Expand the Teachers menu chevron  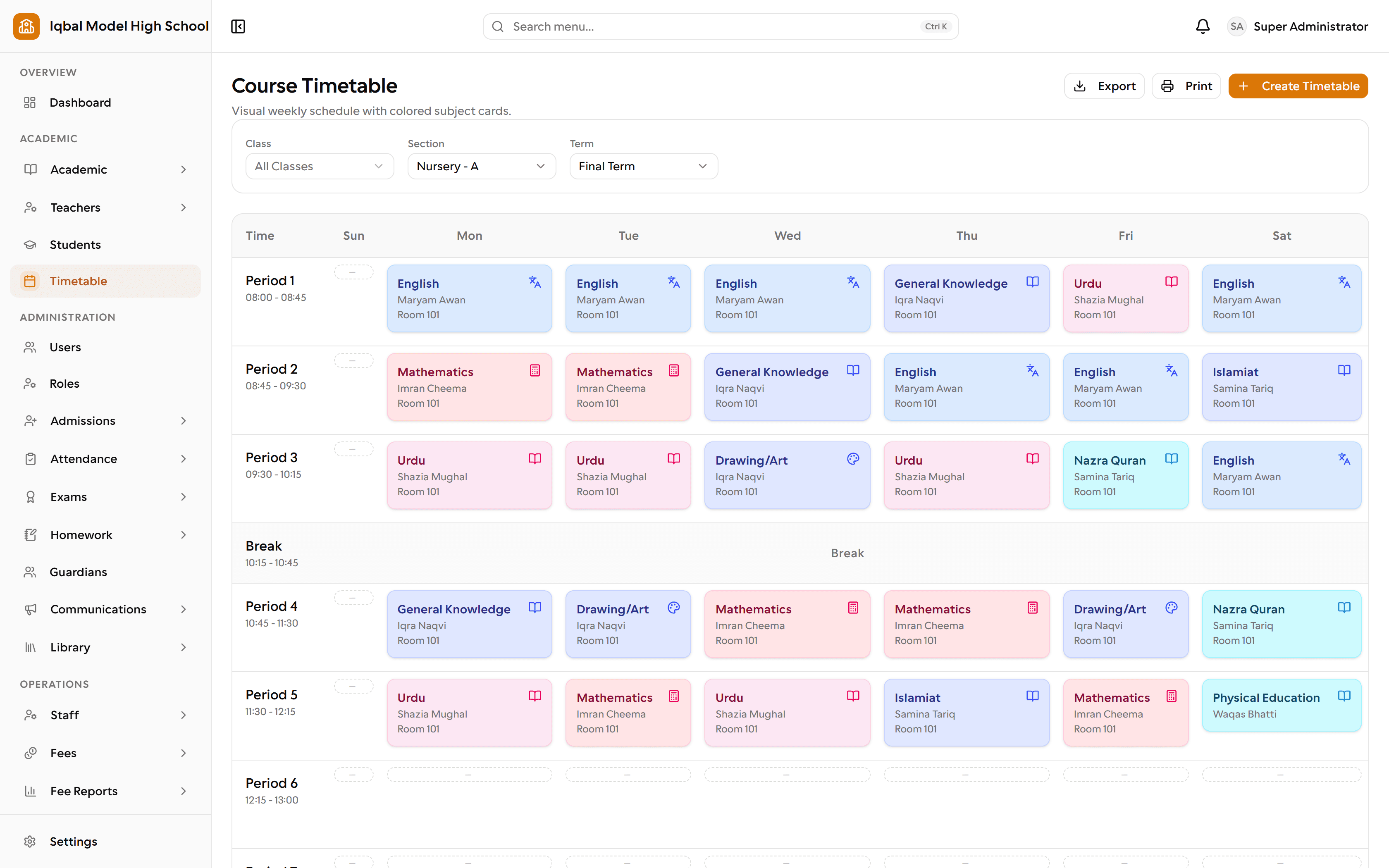pos(183,207)
